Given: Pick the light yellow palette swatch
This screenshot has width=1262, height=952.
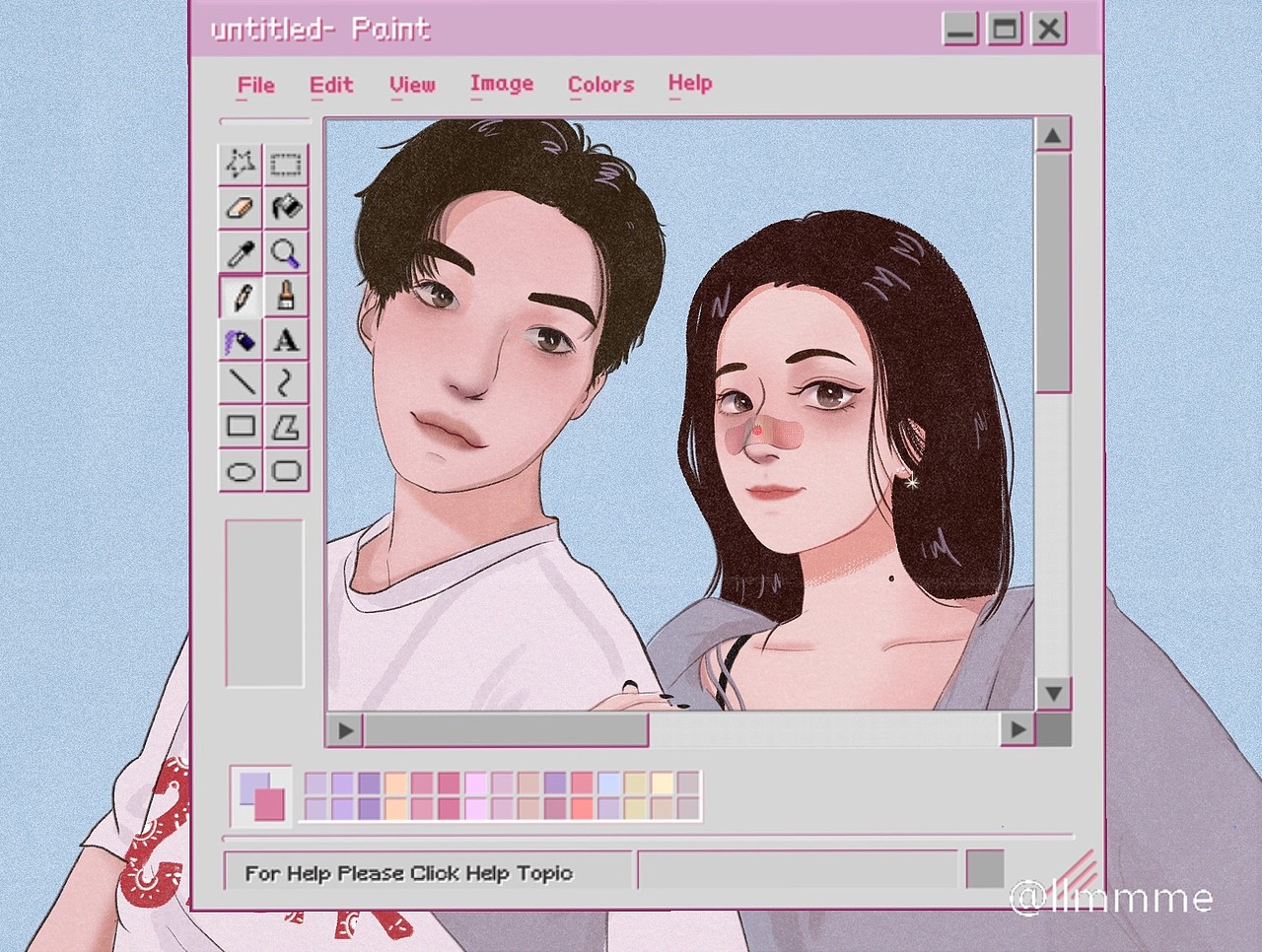Looking at the screenshot, I should point(662,783).
